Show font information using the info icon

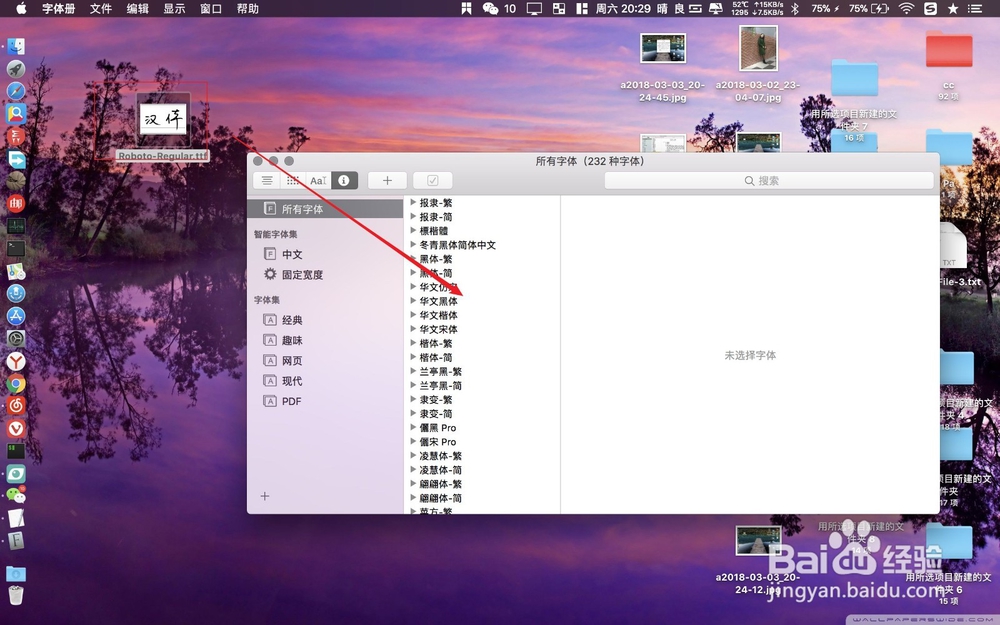pos(343,181)
